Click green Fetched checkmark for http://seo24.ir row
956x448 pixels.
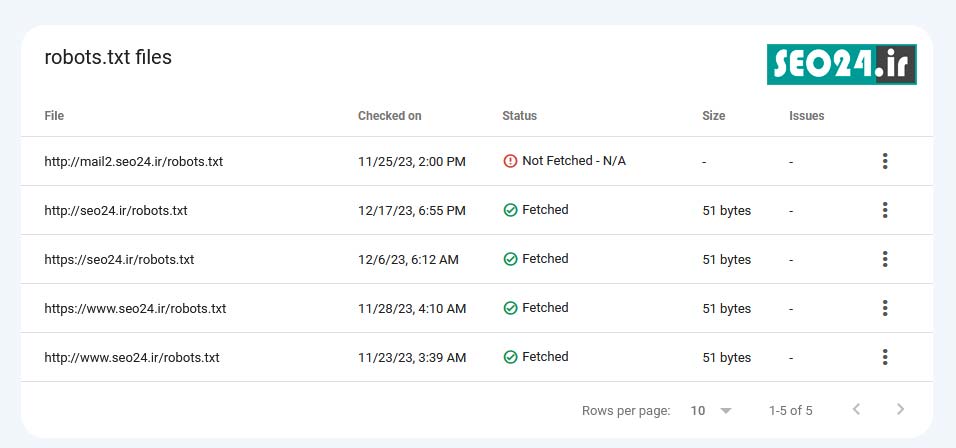pyautogui.click(x=510, y=210)
